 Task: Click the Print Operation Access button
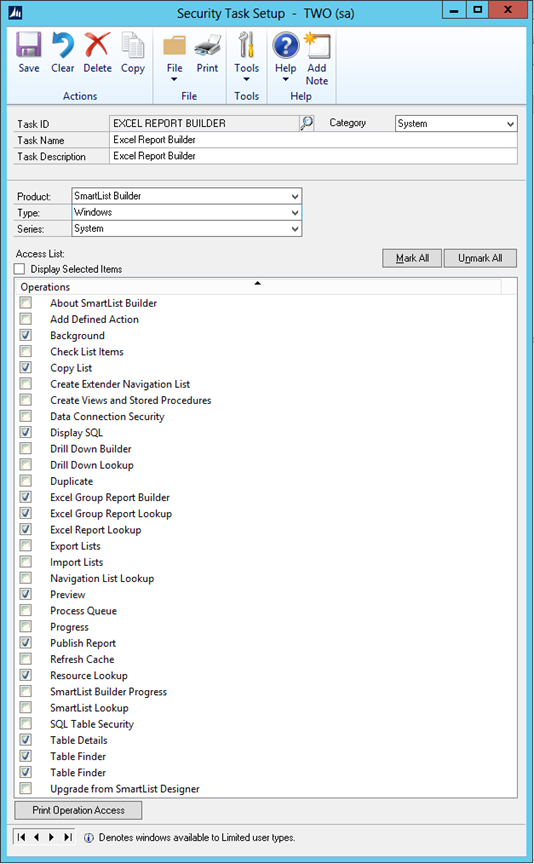click(x=78, y=810)
